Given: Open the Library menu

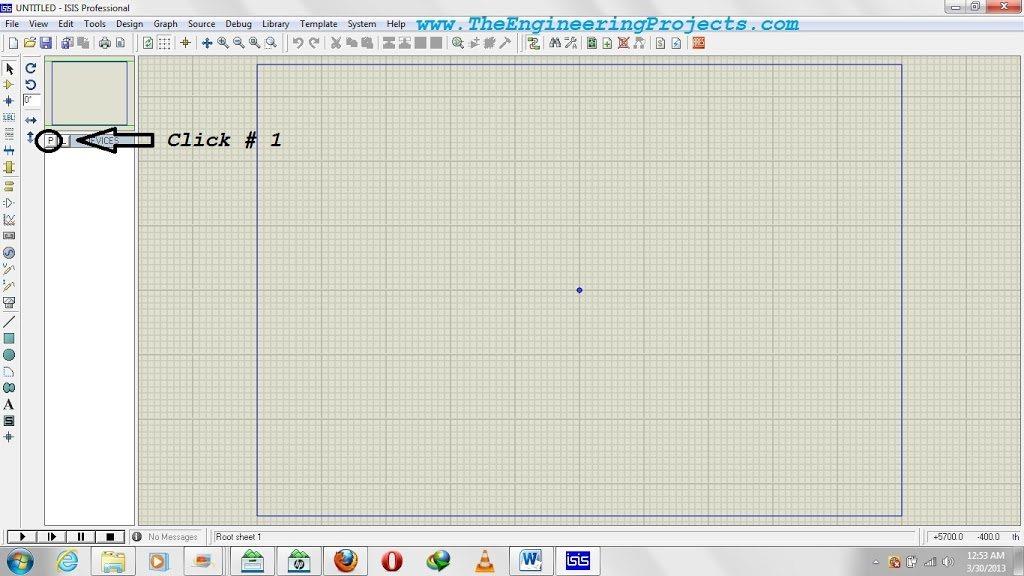Looking at the screenshot, I should coord(275,24).
